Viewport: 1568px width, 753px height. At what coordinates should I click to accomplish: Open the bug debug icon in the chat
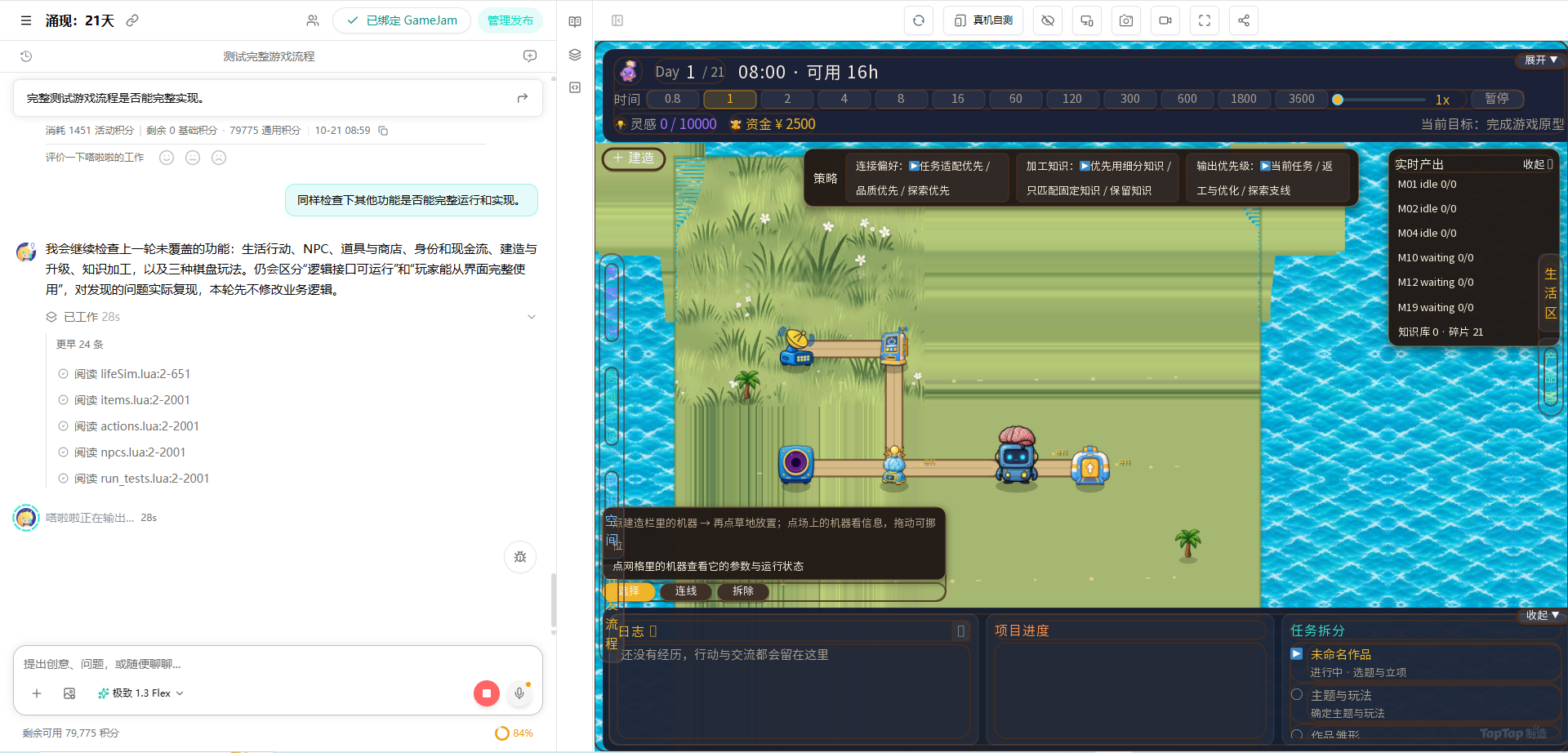[520, 557]
